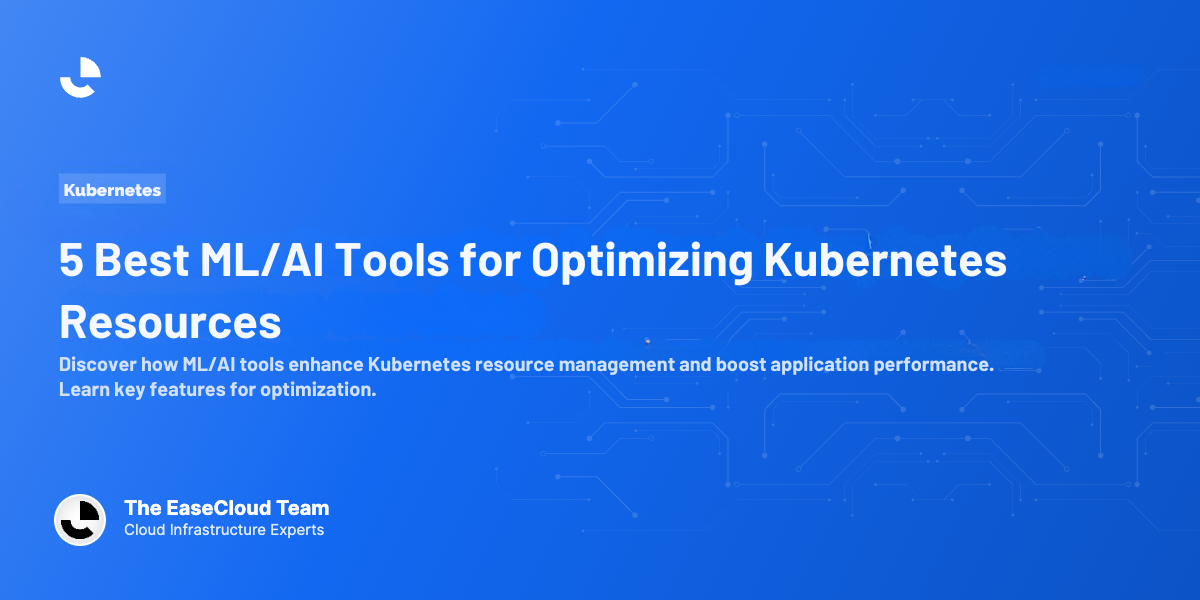Click the small node dot beside the headline

tap(1085, 280)
